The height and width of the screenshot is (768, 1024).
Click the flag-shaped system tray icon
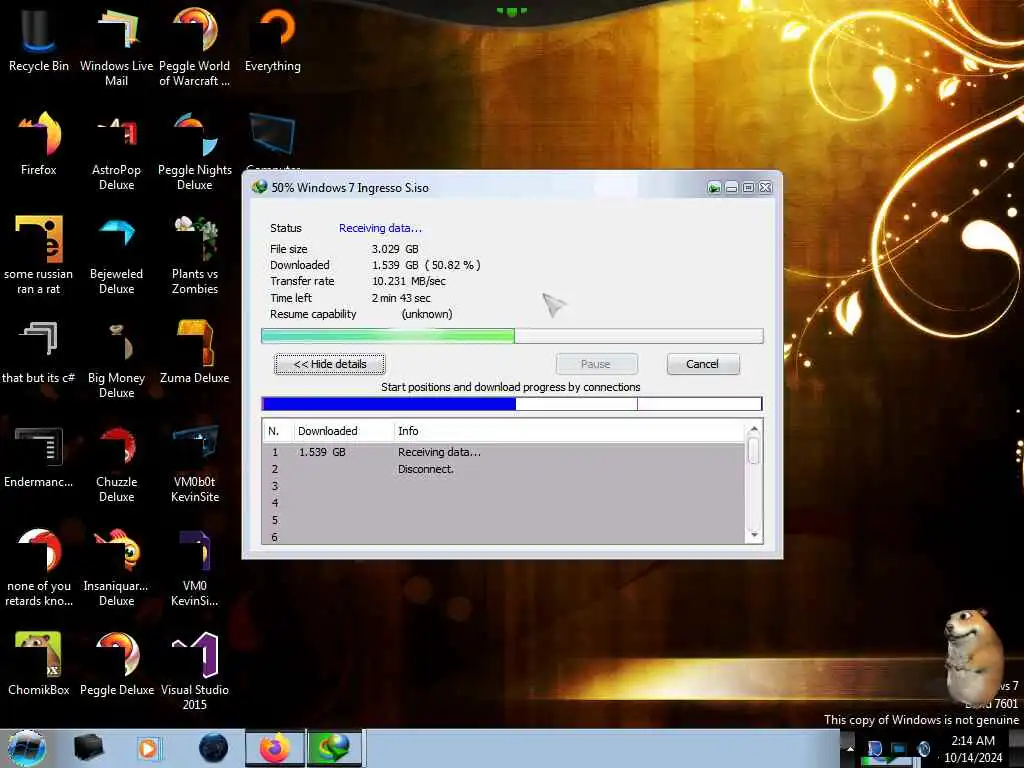click(874, 748)
